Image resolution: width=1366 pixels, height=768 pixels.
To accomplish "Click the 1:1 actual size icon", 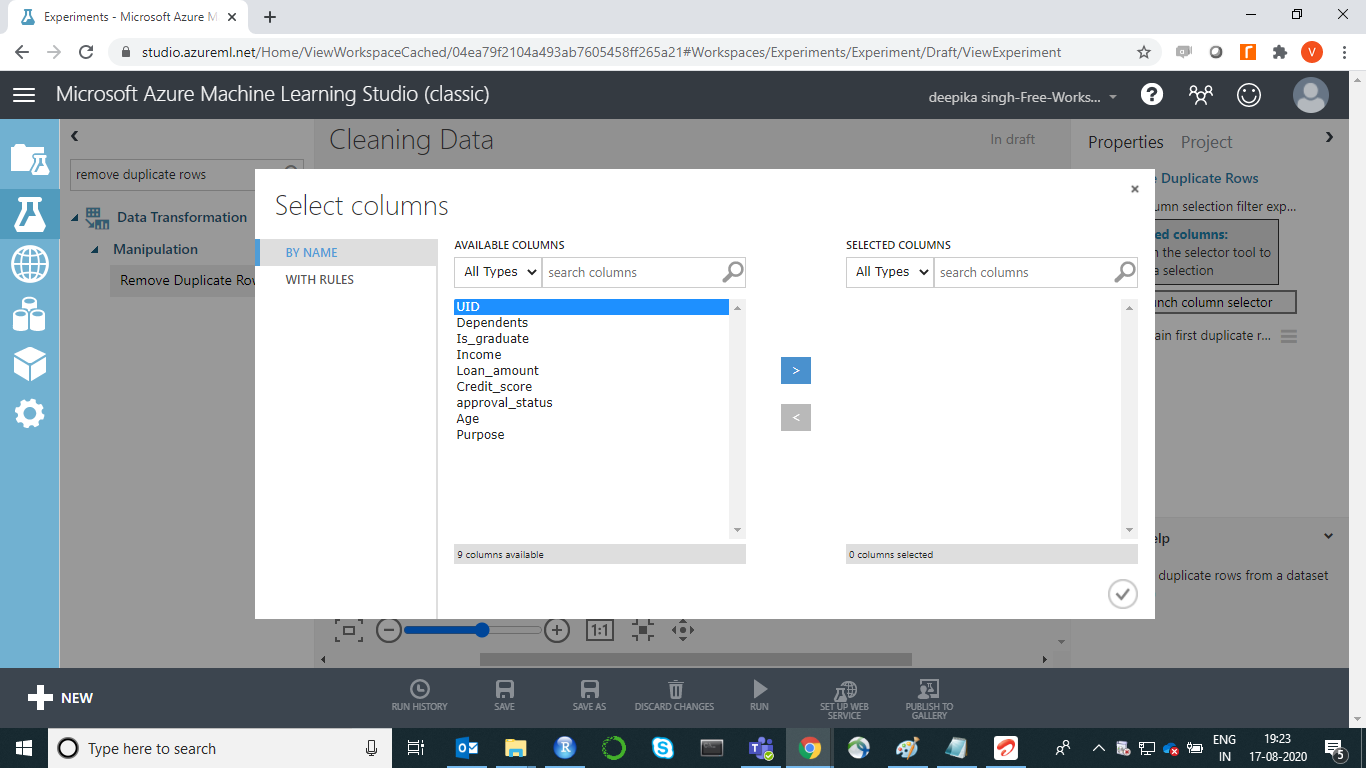I will (x=599, y=630).
